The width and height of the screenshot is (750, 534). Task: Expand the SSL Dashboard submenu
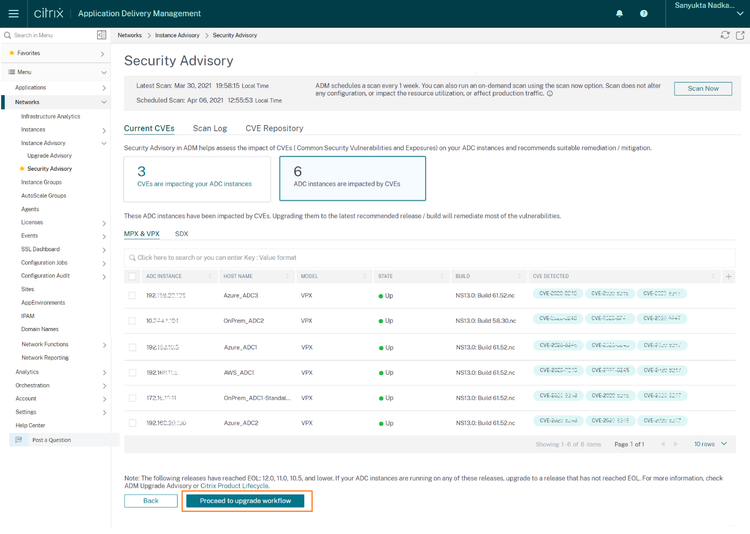coord(104,250)
